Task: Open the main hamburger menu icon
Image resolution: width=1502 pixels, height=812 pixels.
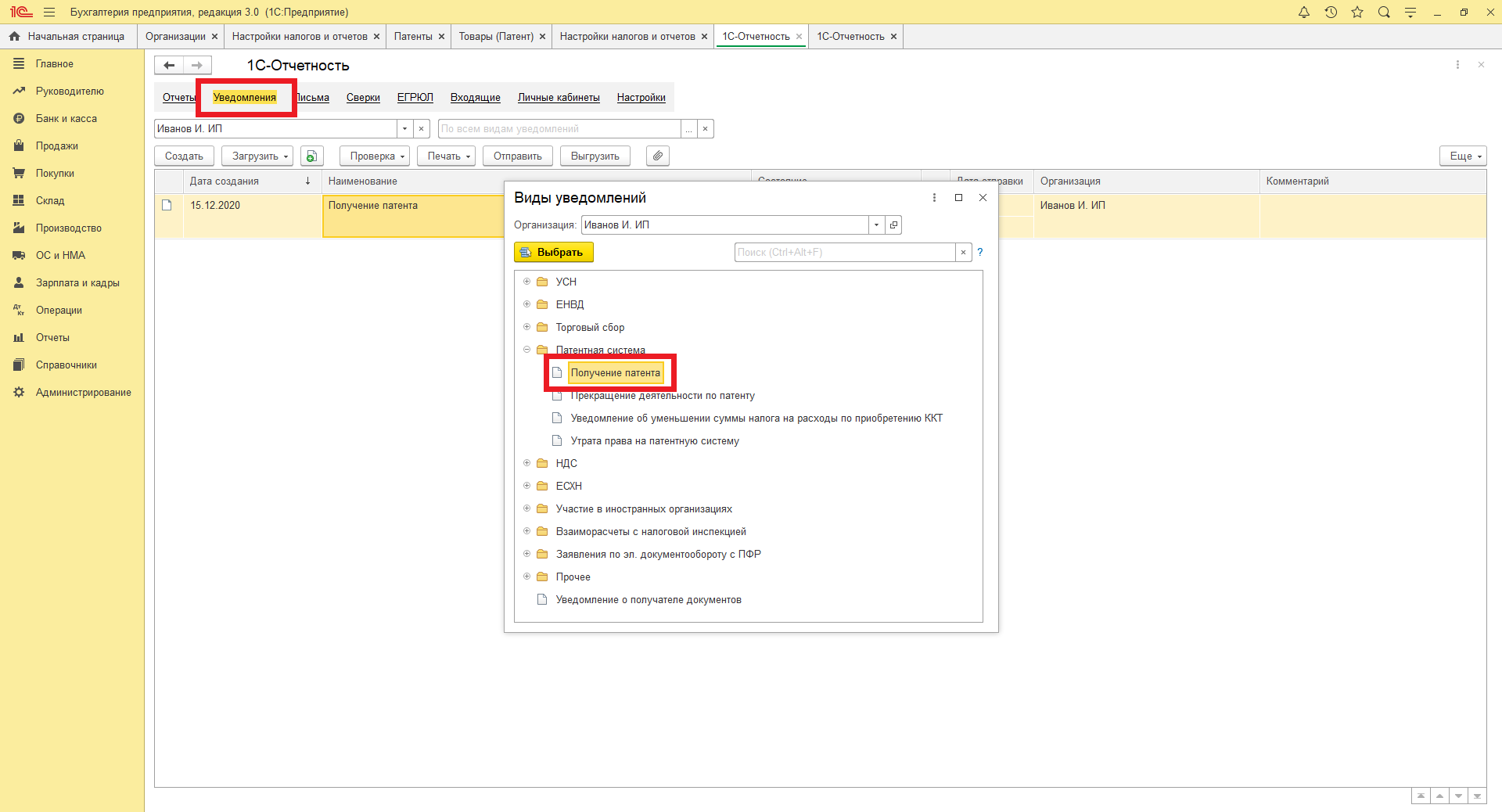Action: coord(49,13)
